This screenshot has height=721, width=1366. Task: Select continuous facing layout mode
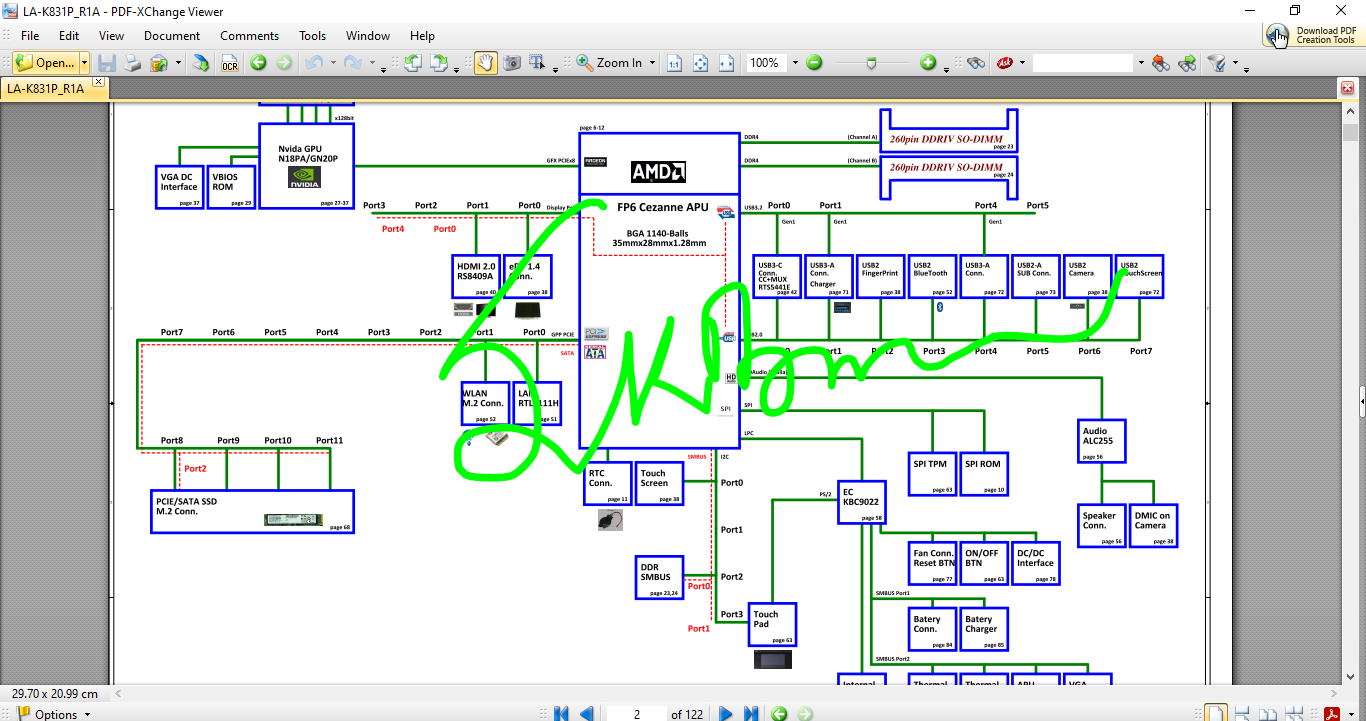point(1294,713)
